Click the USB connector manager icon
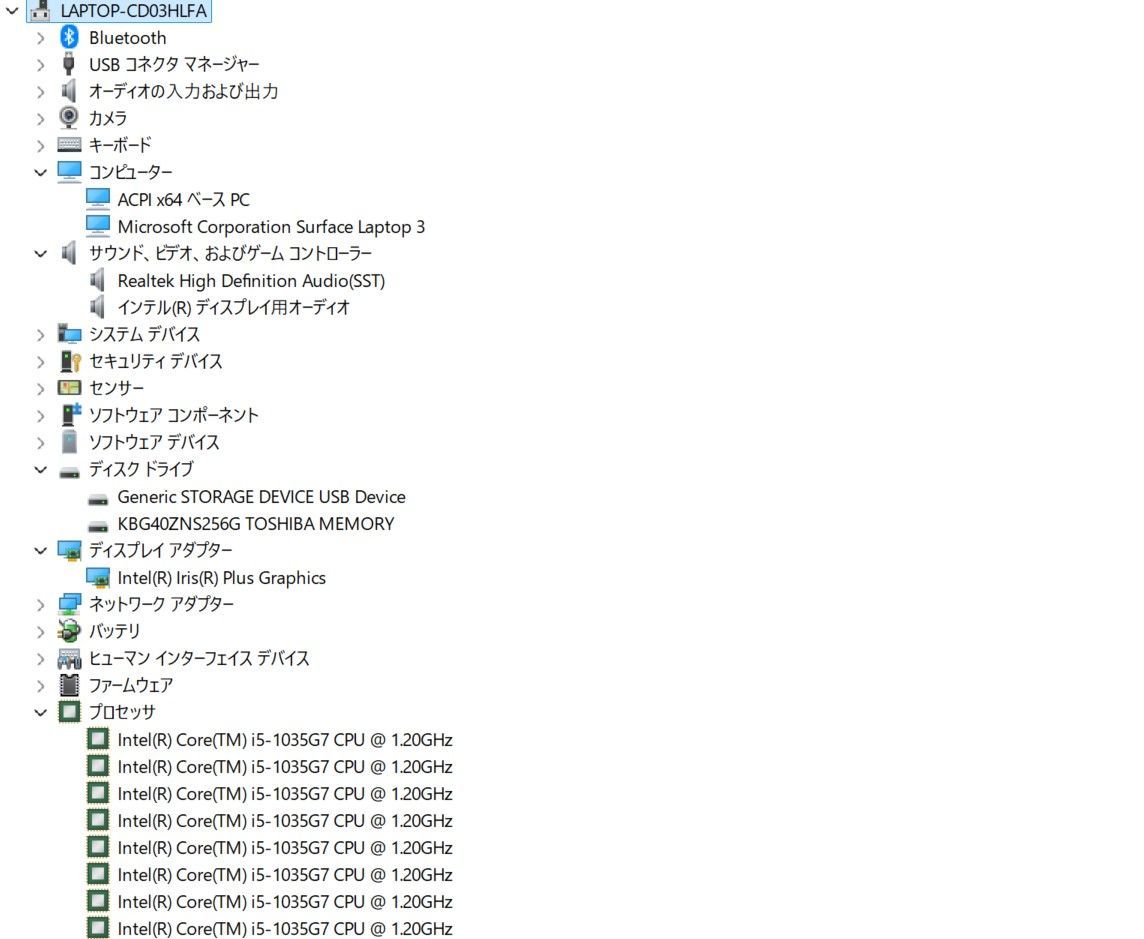Viewport: 1144px width, 939px height. (68, 64)
